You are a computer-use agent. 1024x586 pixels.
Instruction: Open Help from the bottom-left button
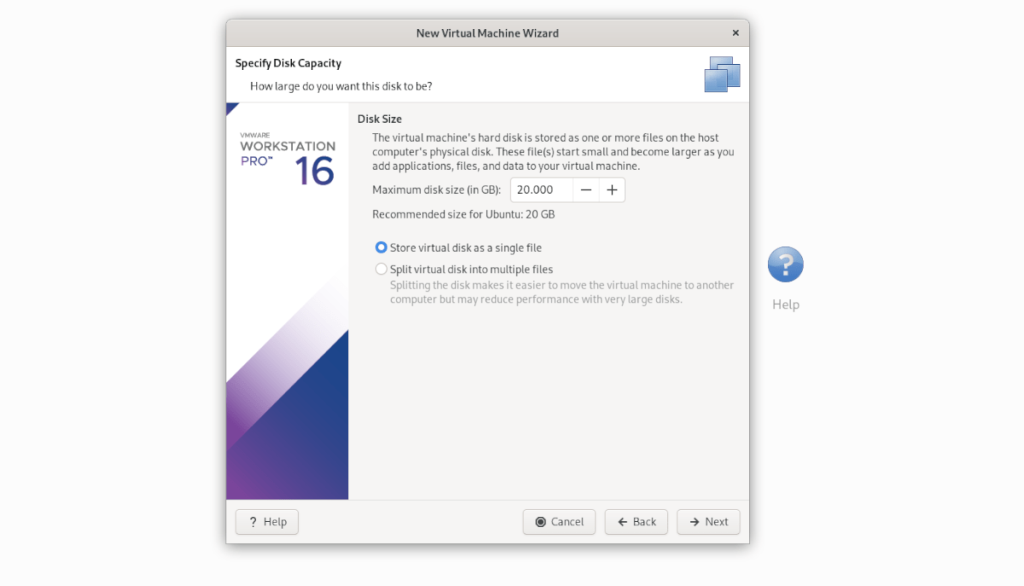coord(266,521)
